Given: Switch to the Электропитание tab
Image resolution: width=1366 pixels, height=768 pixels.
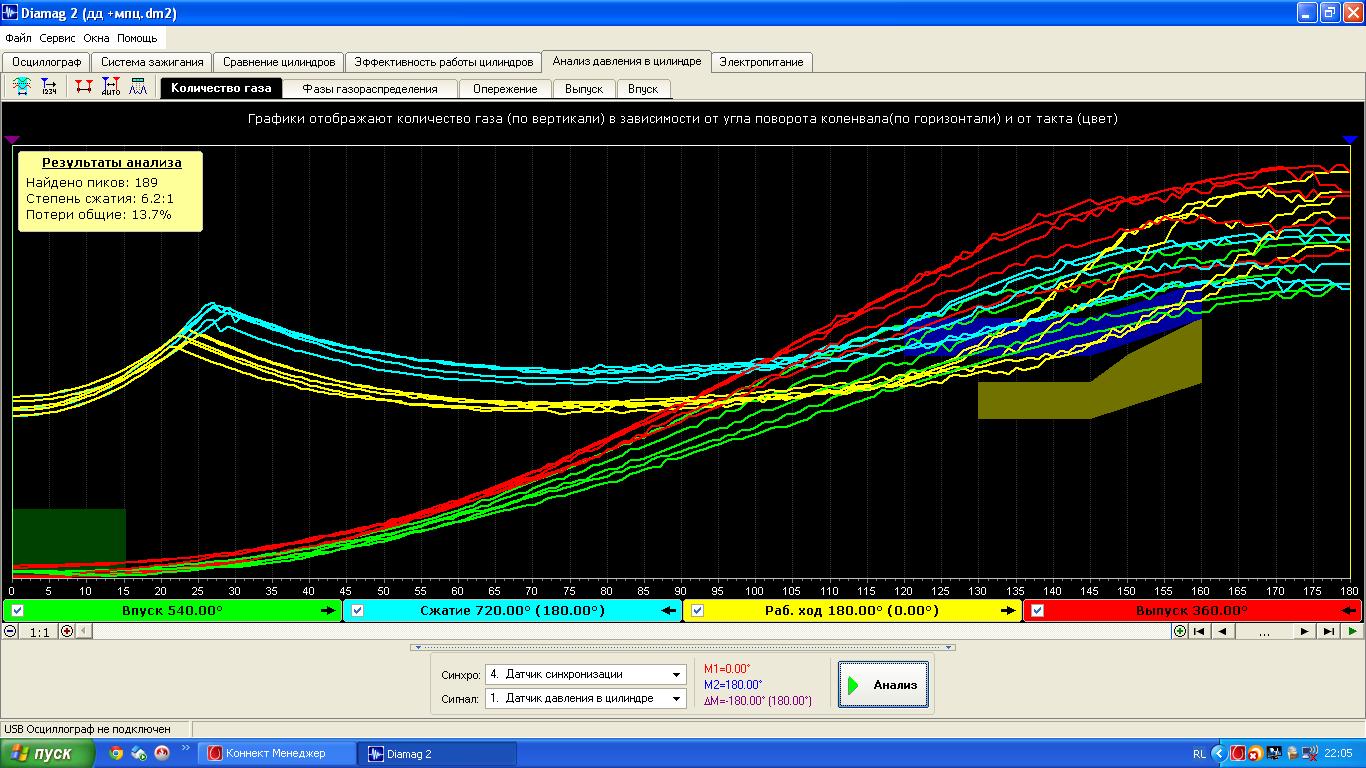Looking at the screenshot, I should pos(761,62).
